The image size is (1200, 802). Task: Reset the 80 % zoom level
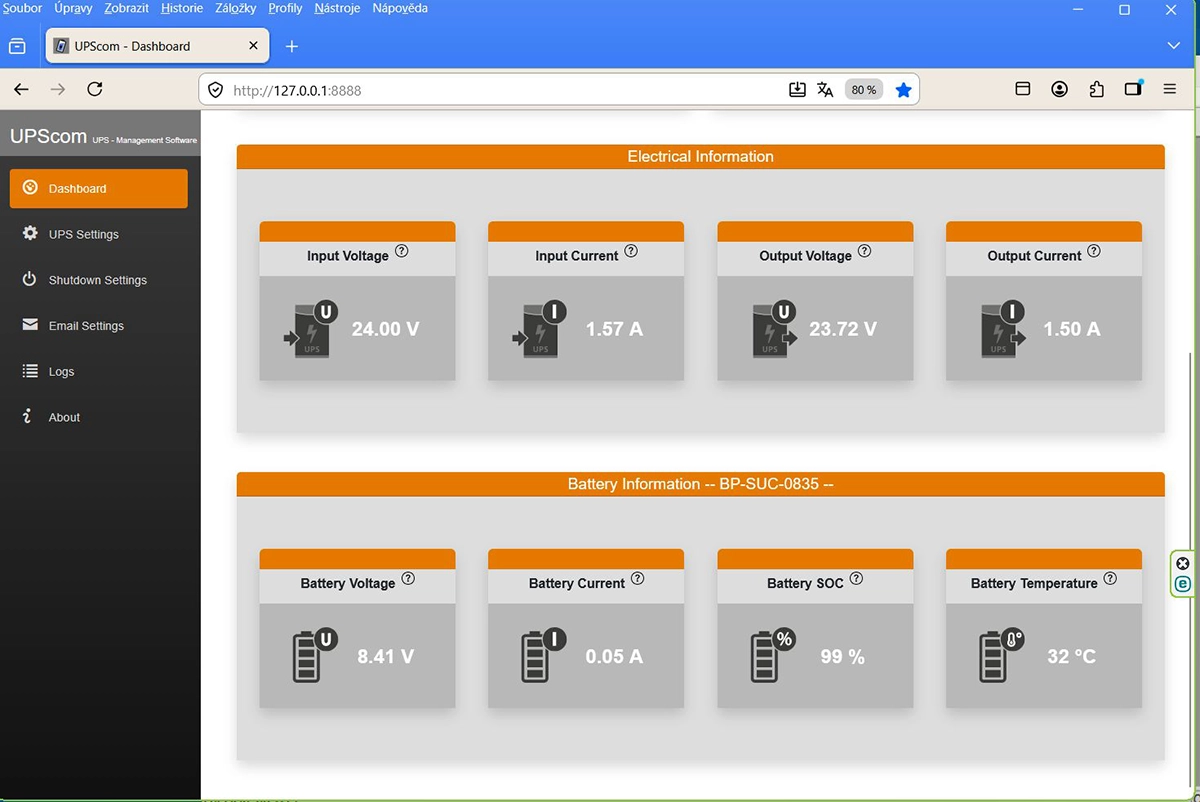[863, 90]
